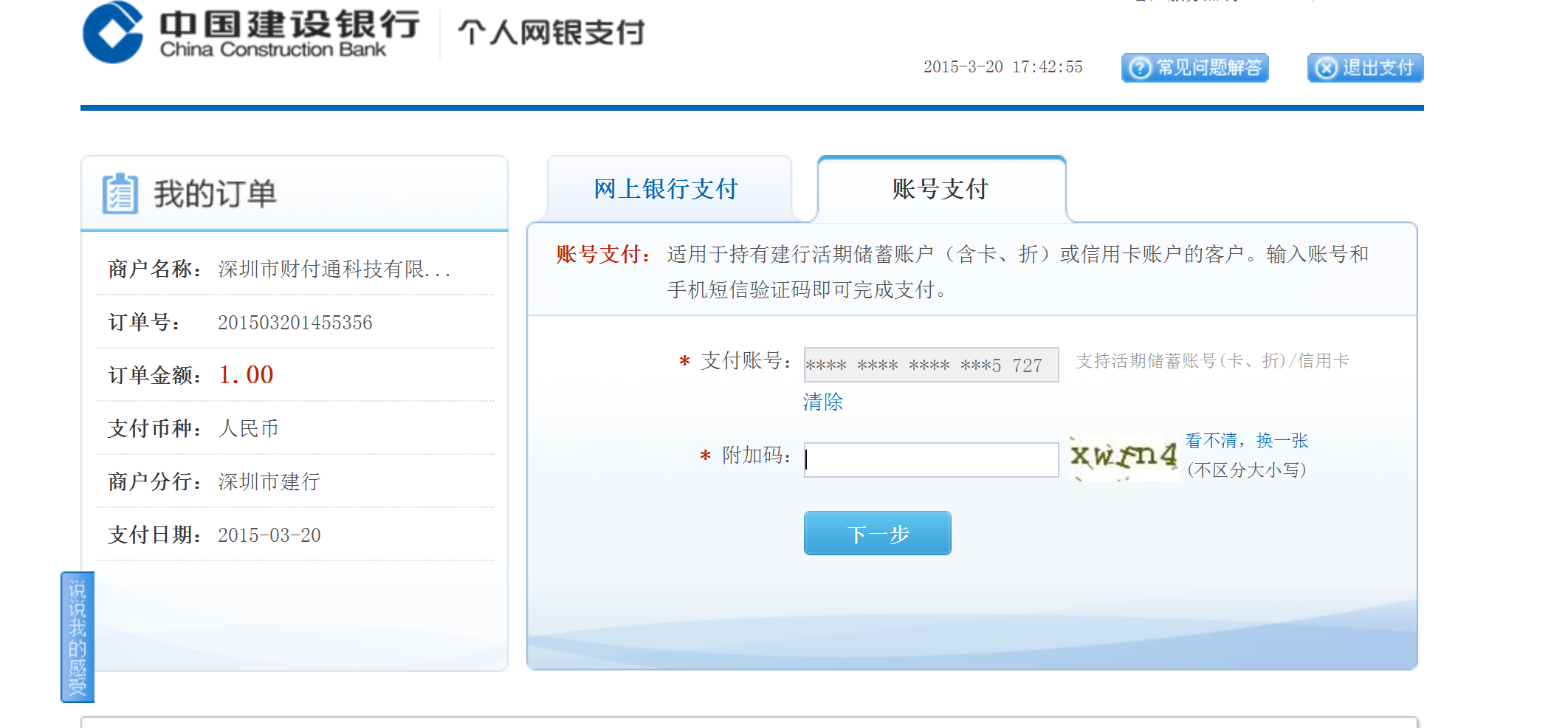Open 说说我的感受 feedback side tab

coord(78,637)
